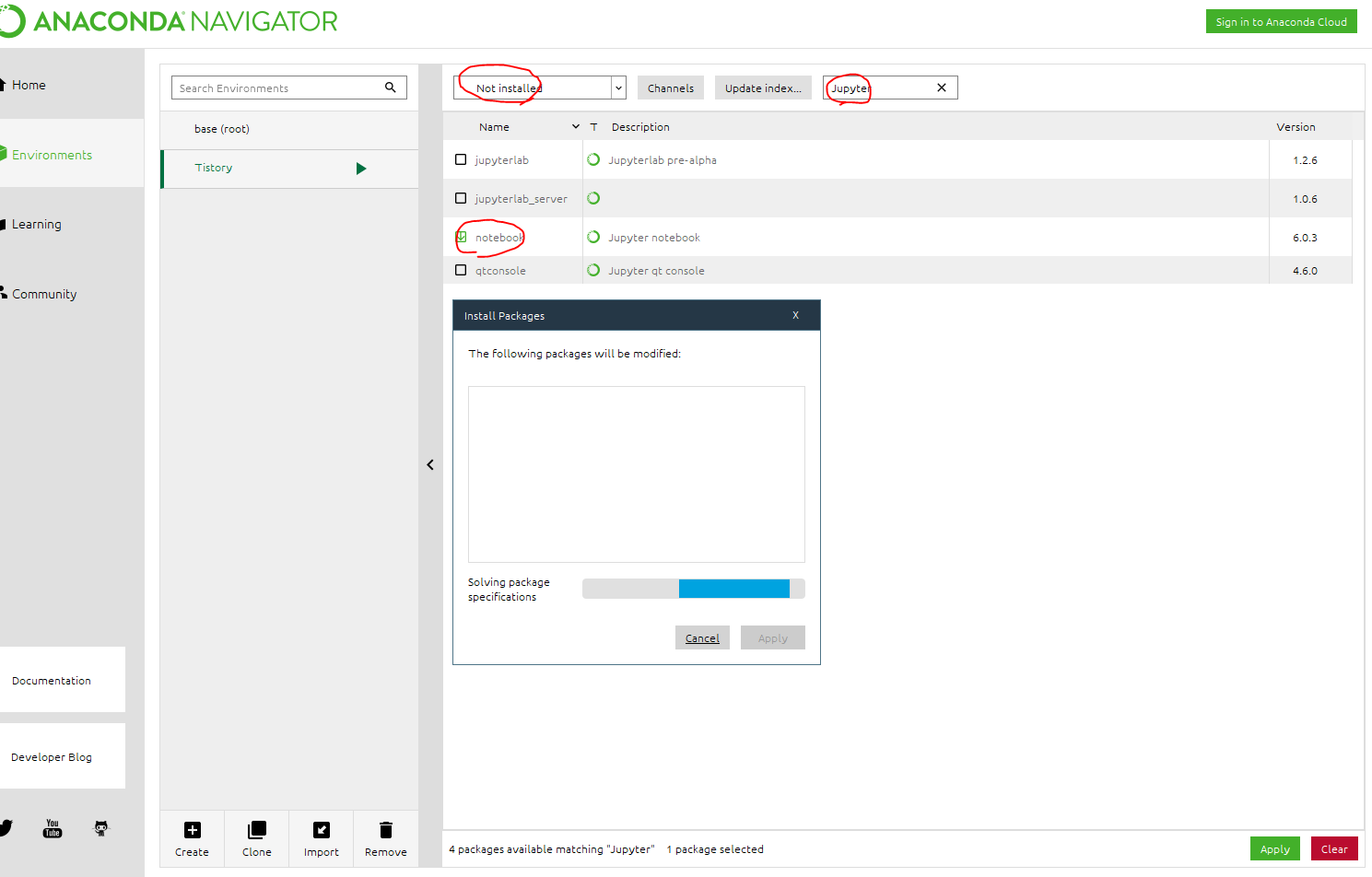Viewport: 1372px width, 877px height.
Task: Check the qtconsole package checkbox
Action: (x=461, y=270)
